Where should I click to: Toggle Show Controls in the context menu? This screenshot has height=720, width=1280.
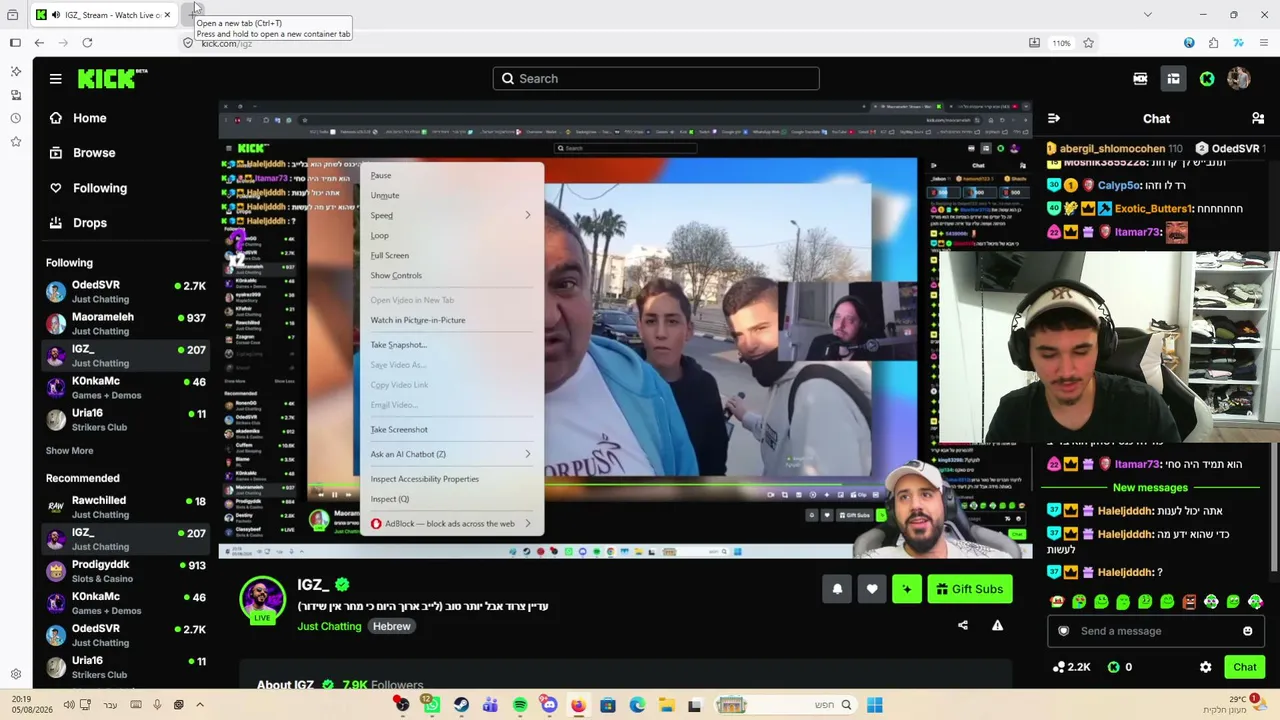tap(396, 276)
